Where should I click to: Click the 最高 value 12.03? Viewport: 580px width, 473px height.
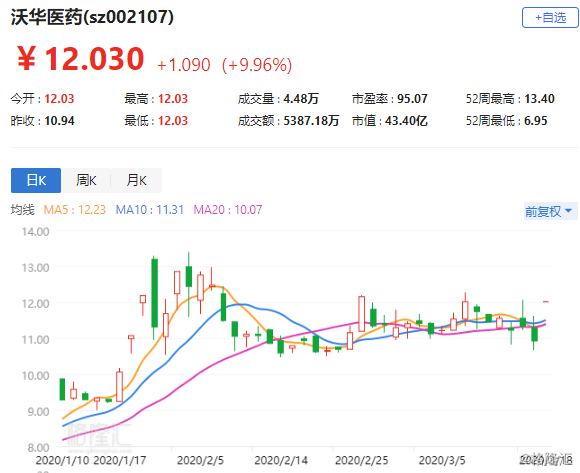point(173,99)
